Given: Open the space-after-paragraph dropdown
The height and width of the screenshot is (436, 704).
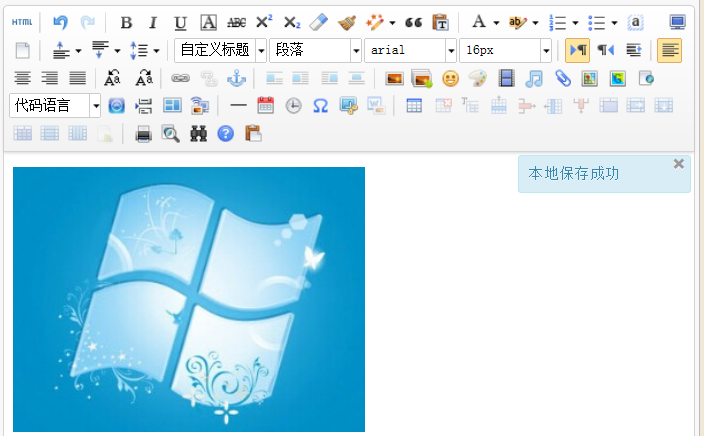Looking at the screenshot, I should pos(117,51).
